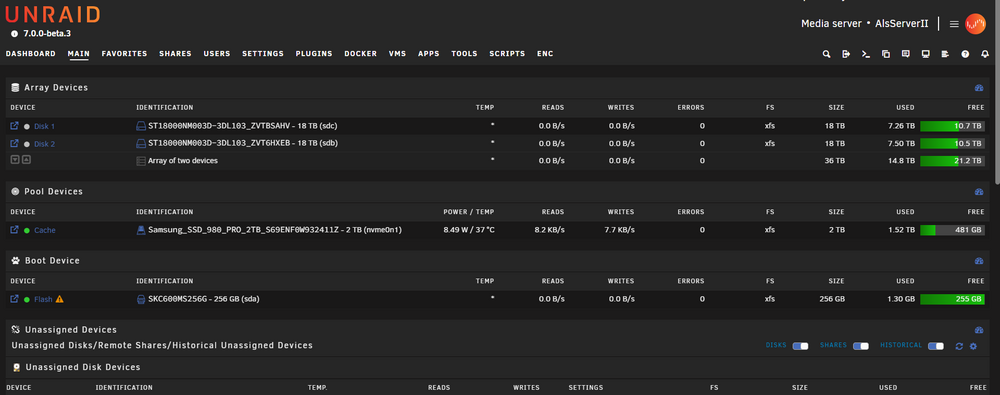Expand array rows with up-arrow button
Screen dimensions: 1000x395
[26, 160]
